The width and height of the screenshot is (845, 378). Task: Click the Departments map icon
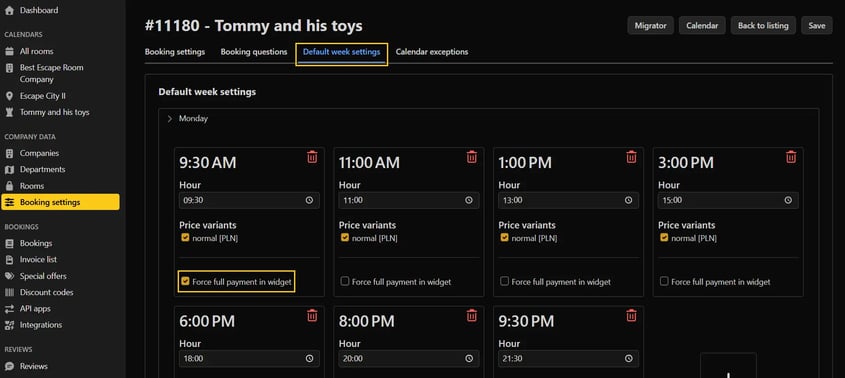point(9,169)
